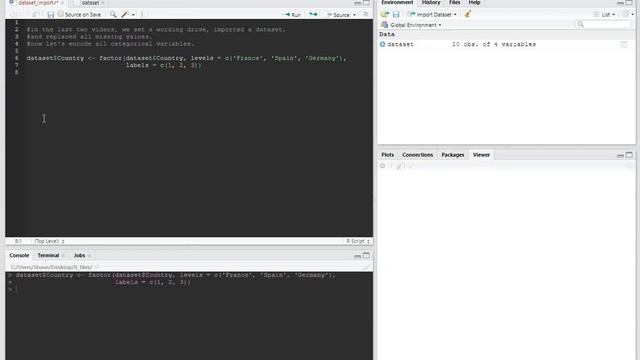The height and width of the screenshot is (360, 640).
Task: Minimize the console pane
Action: [358, 256]
